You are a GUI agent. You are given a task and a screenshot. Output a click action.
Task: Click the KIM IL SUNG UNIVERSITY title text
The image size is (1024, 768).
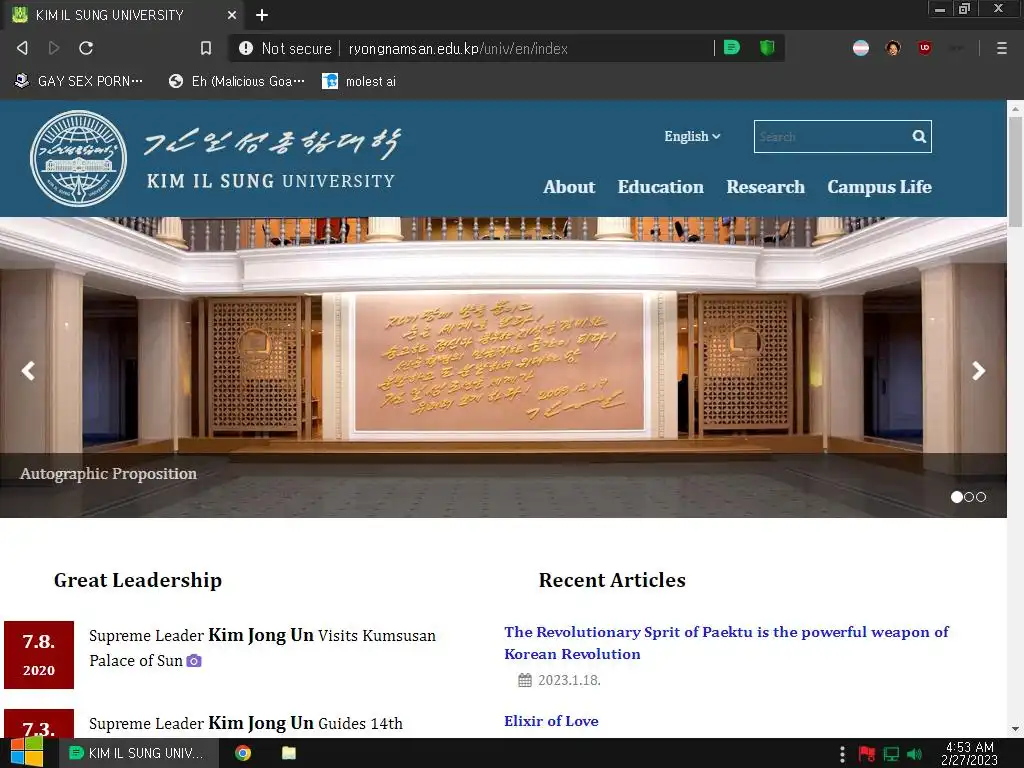pyautogui.click(x=270, y=181)
